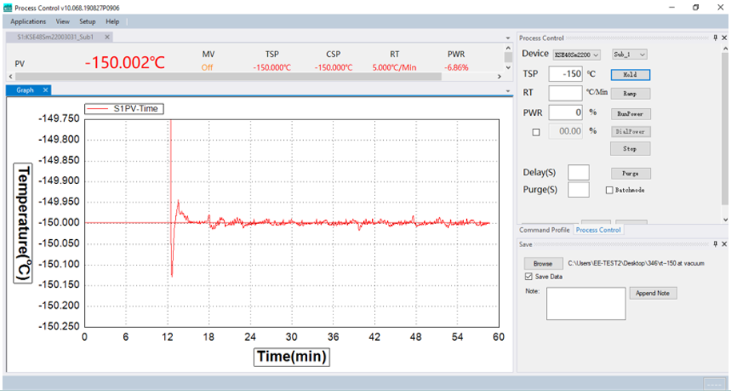This screenshot has width=731, height=391.
Task: Click the Ramp button
Action: pos(630,94)
